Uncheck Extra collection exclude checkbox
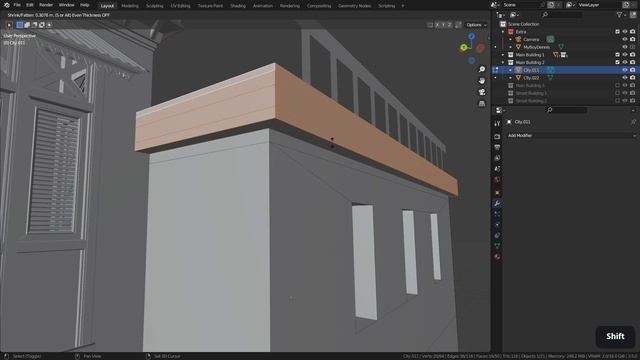640x360 pixels. [617, 32]
